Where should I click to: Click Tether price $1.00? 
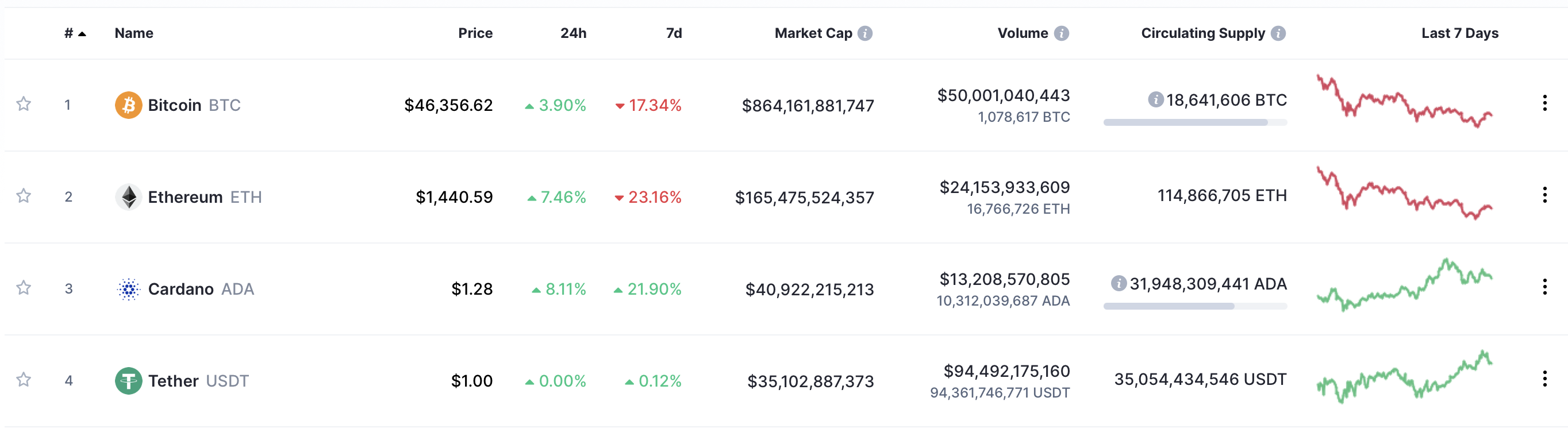coord(472,381)
